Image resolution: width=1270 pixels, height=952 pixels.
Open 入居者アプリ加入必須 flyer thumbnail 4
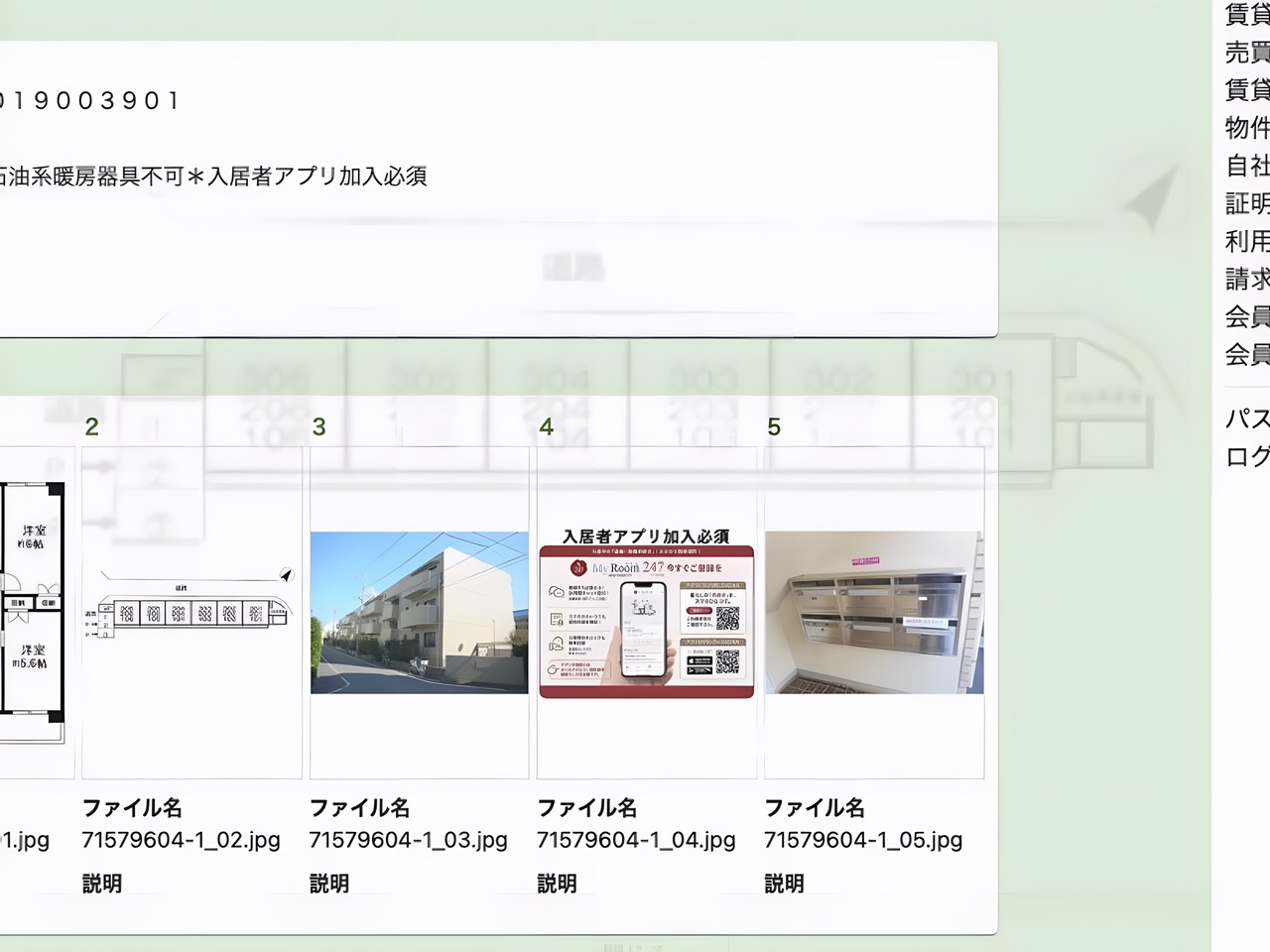647,613
